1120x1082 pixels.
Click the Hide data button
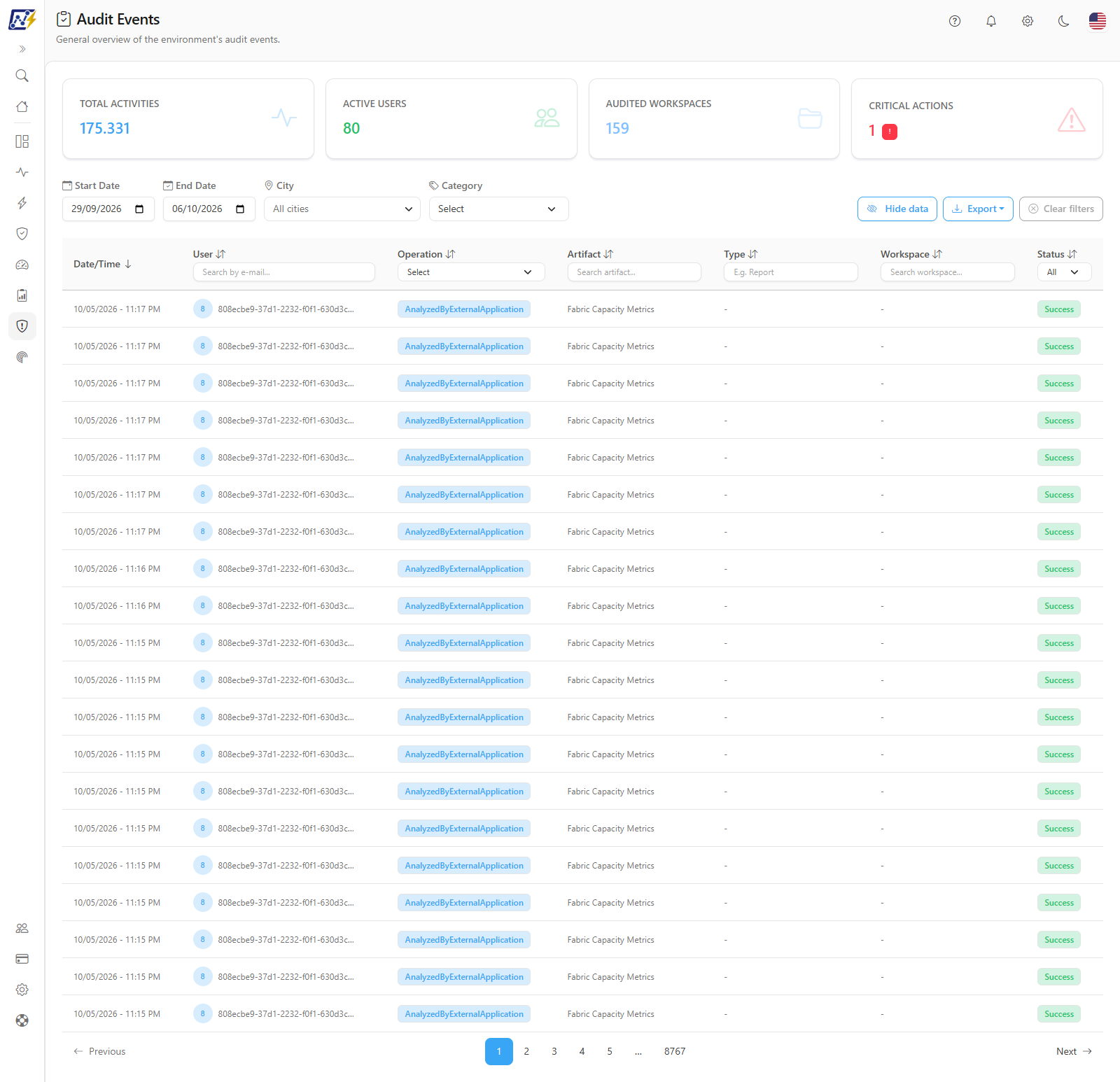tap(897, 209)
